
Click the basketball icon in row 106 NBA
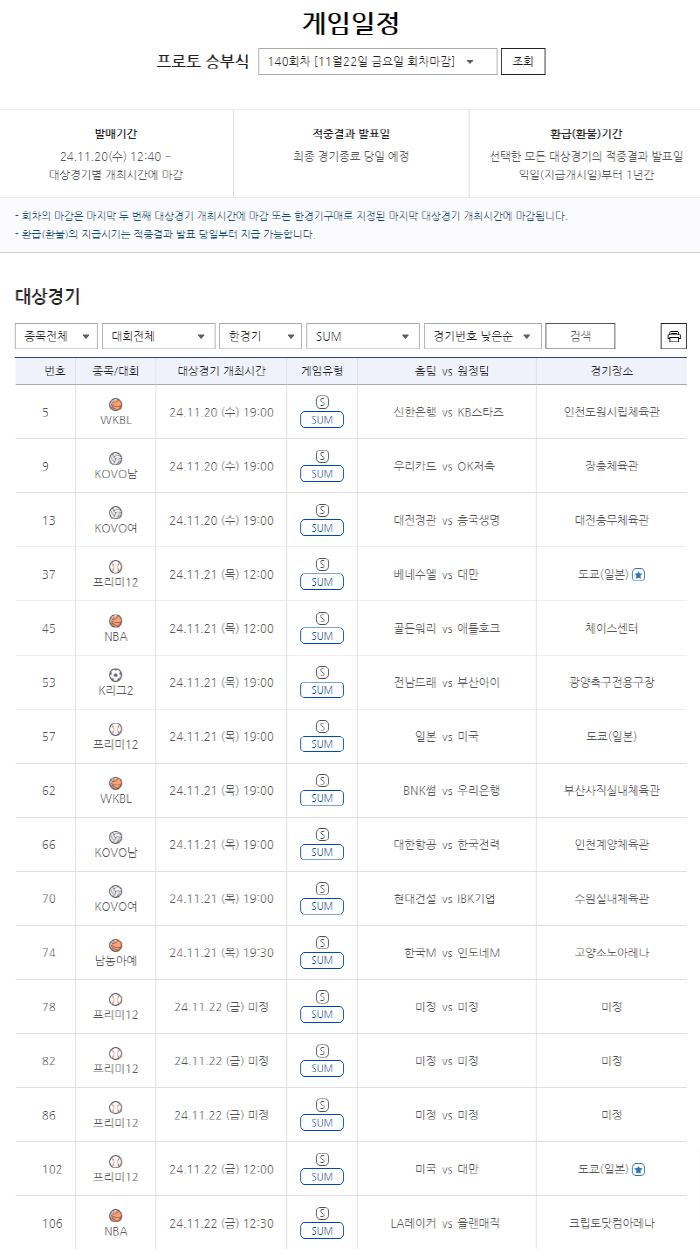pos(115,1215)
